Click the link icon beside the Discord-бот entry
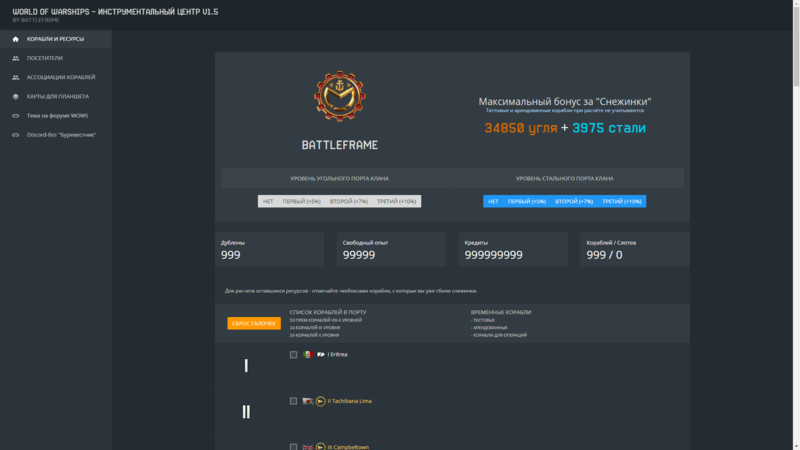Viewport: 800px width, 450px height. tap(15, 135)
